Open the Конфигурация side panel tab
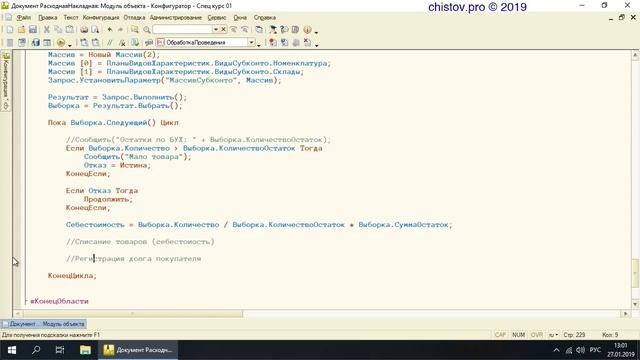The height and width of the screenshot is (360, 640). [6, 81]
